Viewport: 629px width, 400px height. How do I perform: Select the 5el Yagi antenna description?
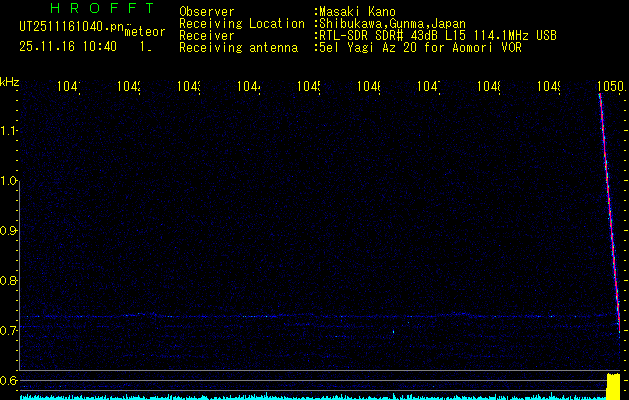(420, 47)
